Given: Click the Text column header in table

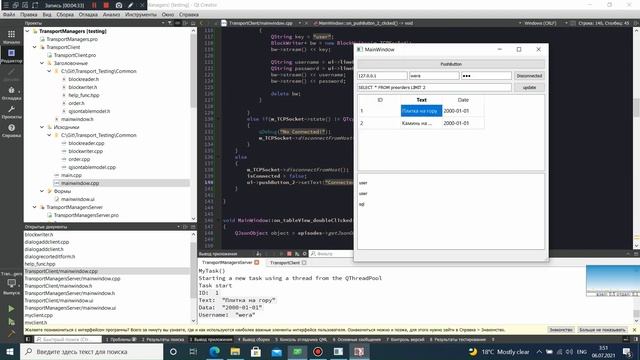Looking at the screenshot, I should point(421,100).
